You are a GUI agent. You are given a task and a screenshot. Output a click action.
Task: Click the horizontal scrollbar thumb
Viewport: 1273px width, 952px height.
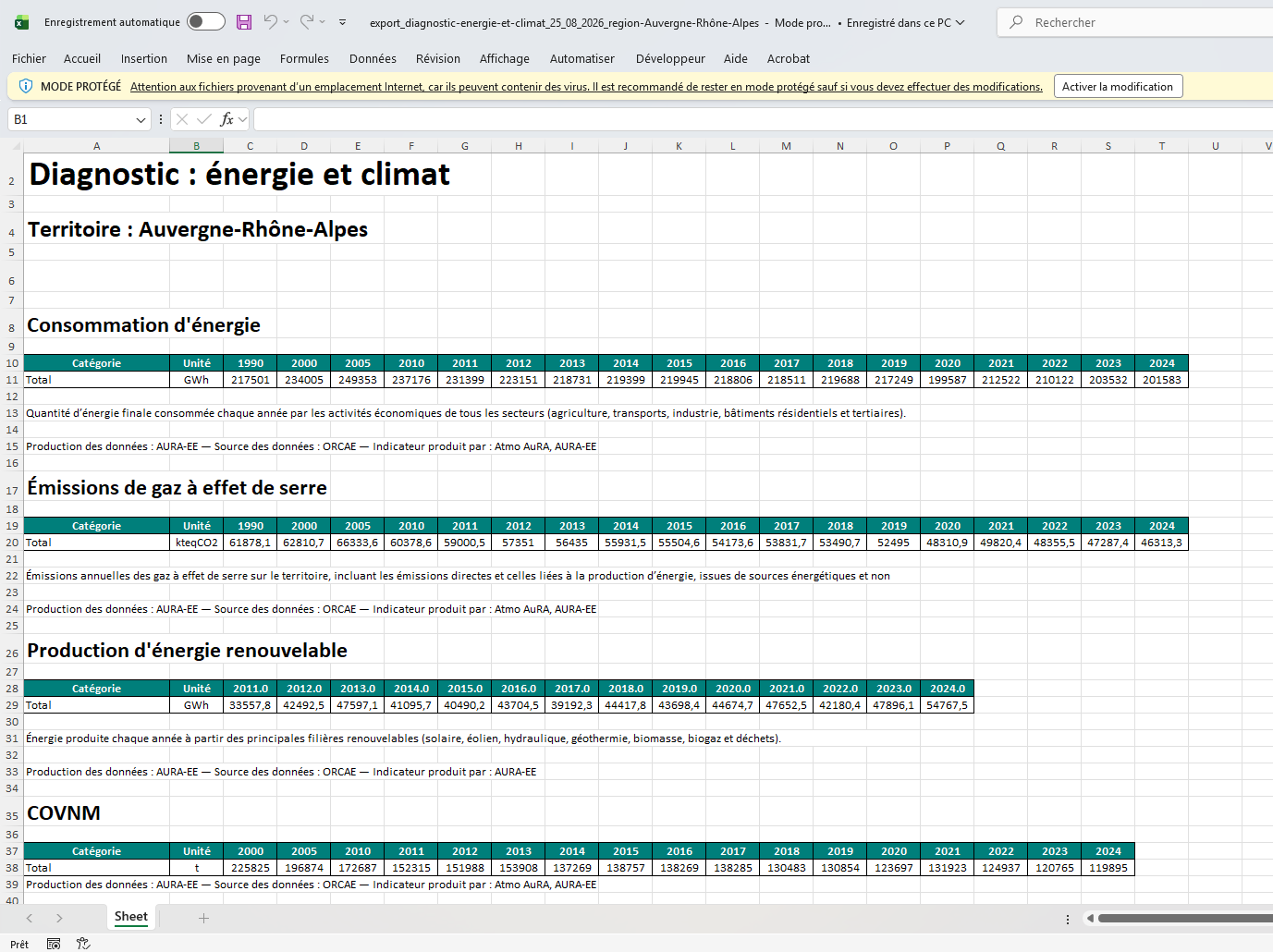1185,918
